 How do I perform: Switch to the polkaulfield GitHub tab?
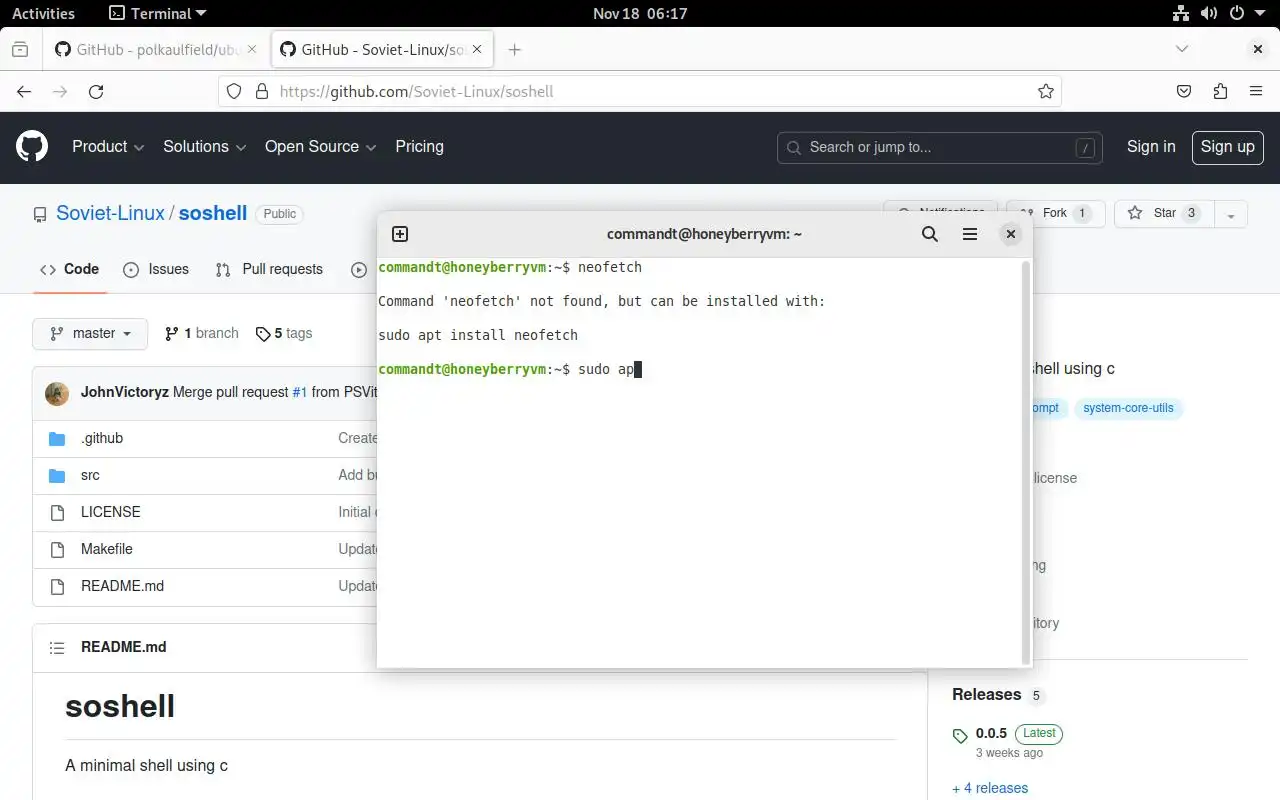click(155, 49)
